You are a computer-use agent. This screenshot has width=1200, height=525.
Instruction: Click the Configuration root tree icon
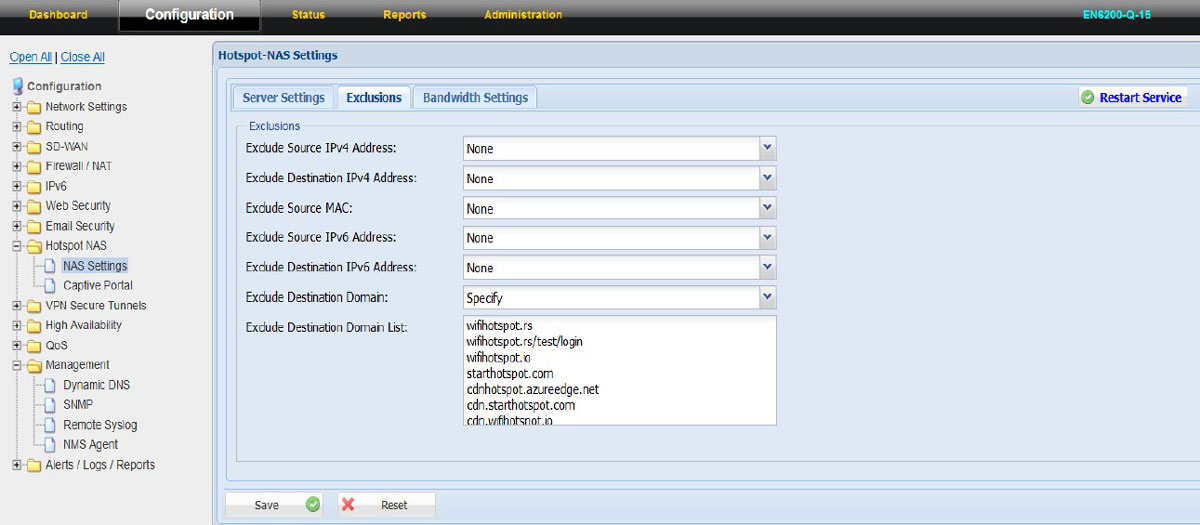17,86
